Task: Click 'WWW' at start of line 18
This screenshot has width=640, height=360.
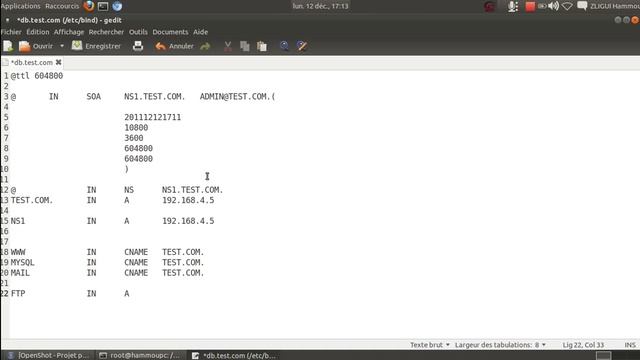Action: pyautogui.click(x=18, y=252)
